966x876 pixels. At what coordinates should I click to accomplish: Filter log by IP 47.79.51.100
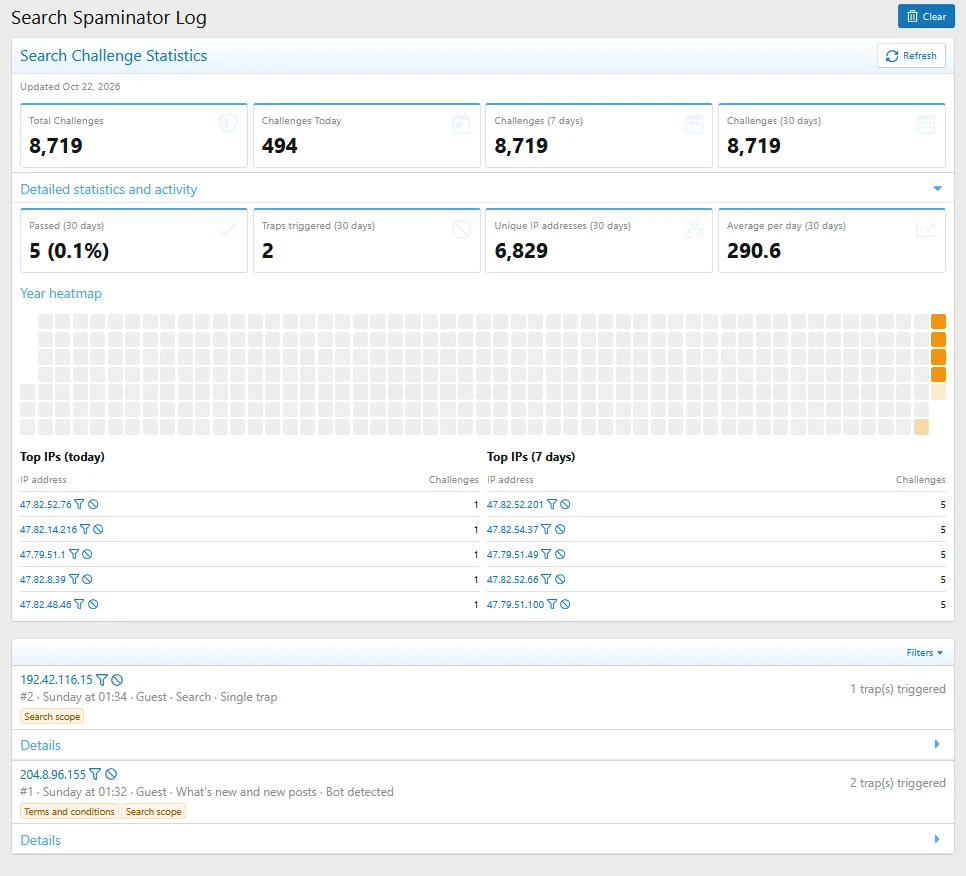point(552,604)
